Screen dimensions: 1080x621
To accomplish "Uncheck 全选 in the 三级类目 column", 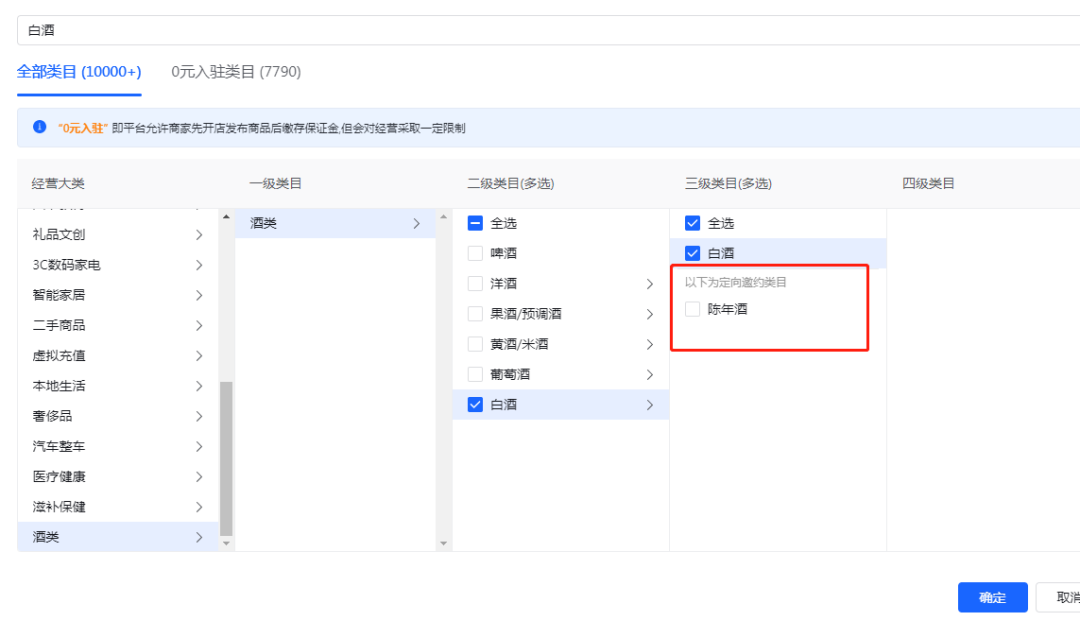I will (691, 223).
